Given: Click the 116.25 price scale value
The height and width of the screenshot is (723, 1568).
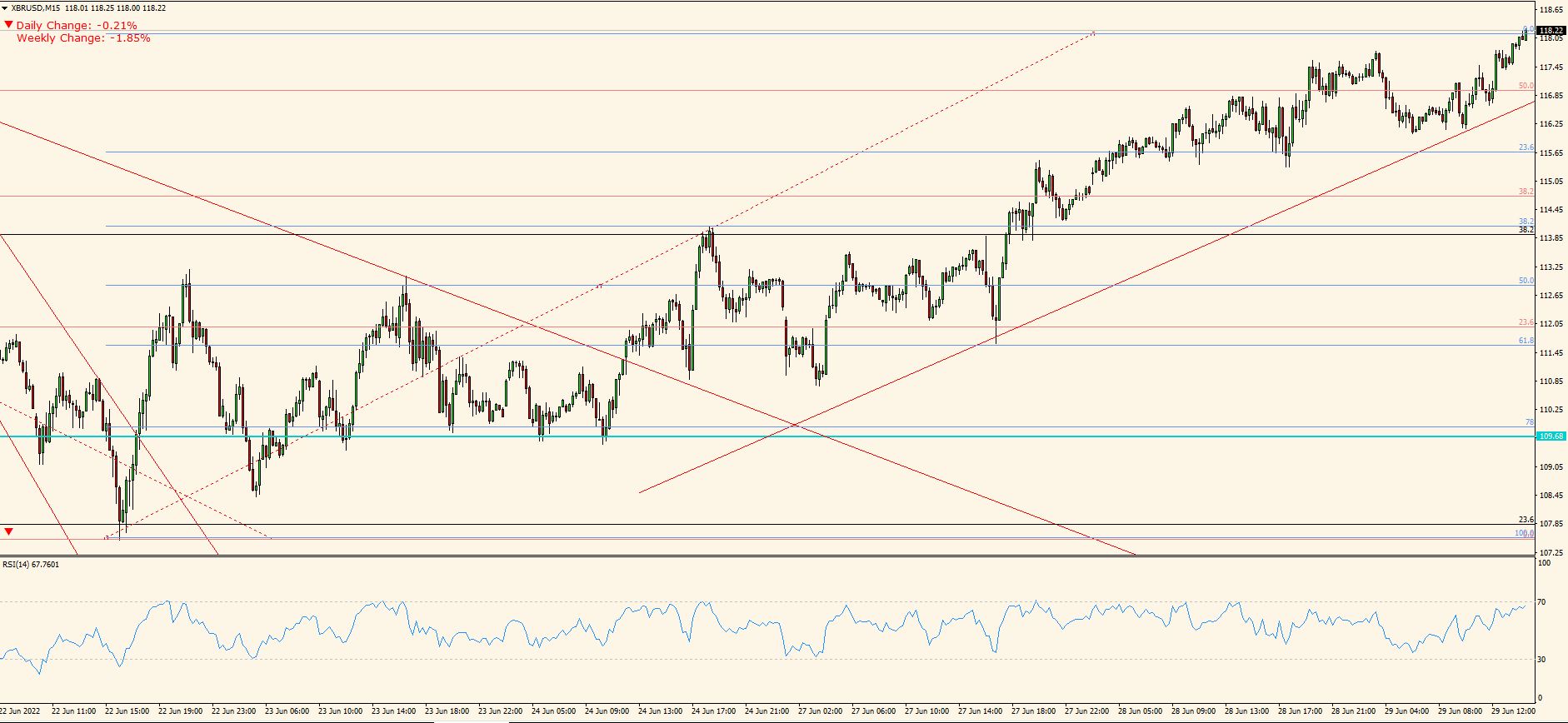Looking at the screenshot, I should (1551, 124).
